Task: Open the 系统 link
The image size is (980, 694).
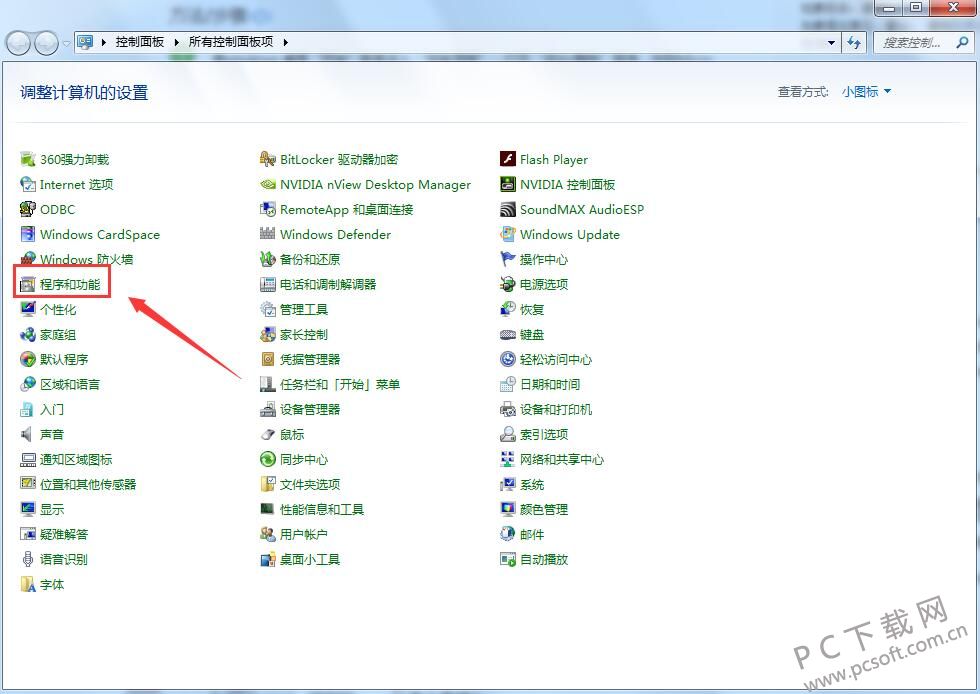Action: (x=532, y=485)
